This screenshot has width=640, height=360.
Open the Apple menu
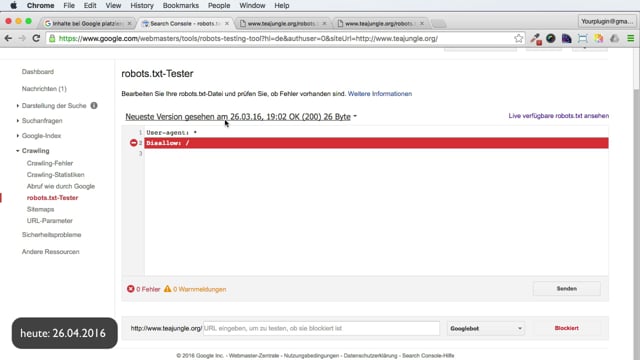[x=13, y=5]
